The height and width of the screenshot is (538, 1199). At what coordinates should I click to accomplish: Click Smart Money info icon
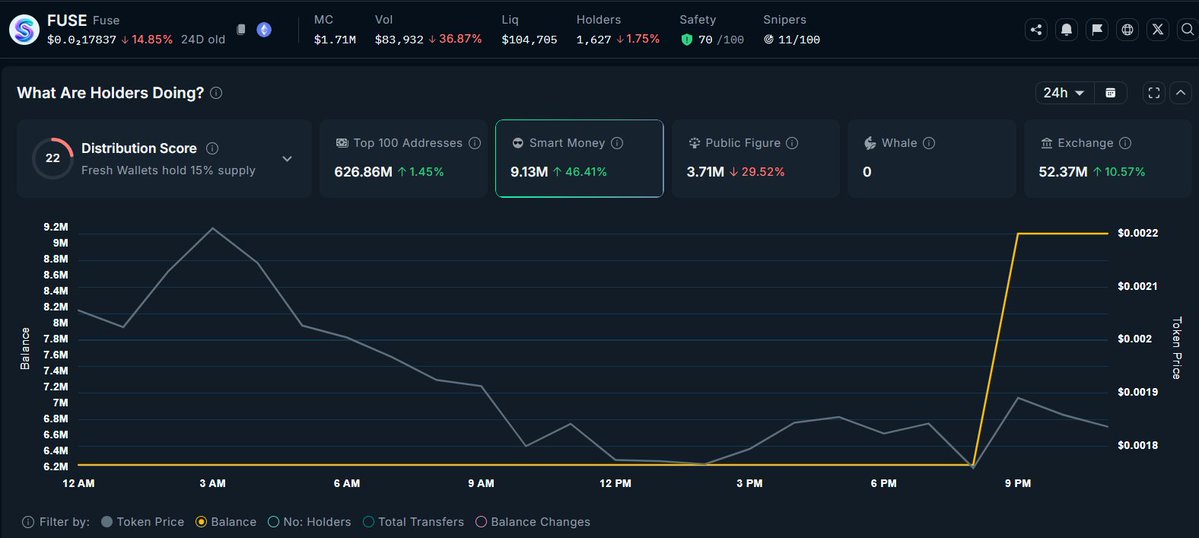pyautogui.click(x=617, y=143)
